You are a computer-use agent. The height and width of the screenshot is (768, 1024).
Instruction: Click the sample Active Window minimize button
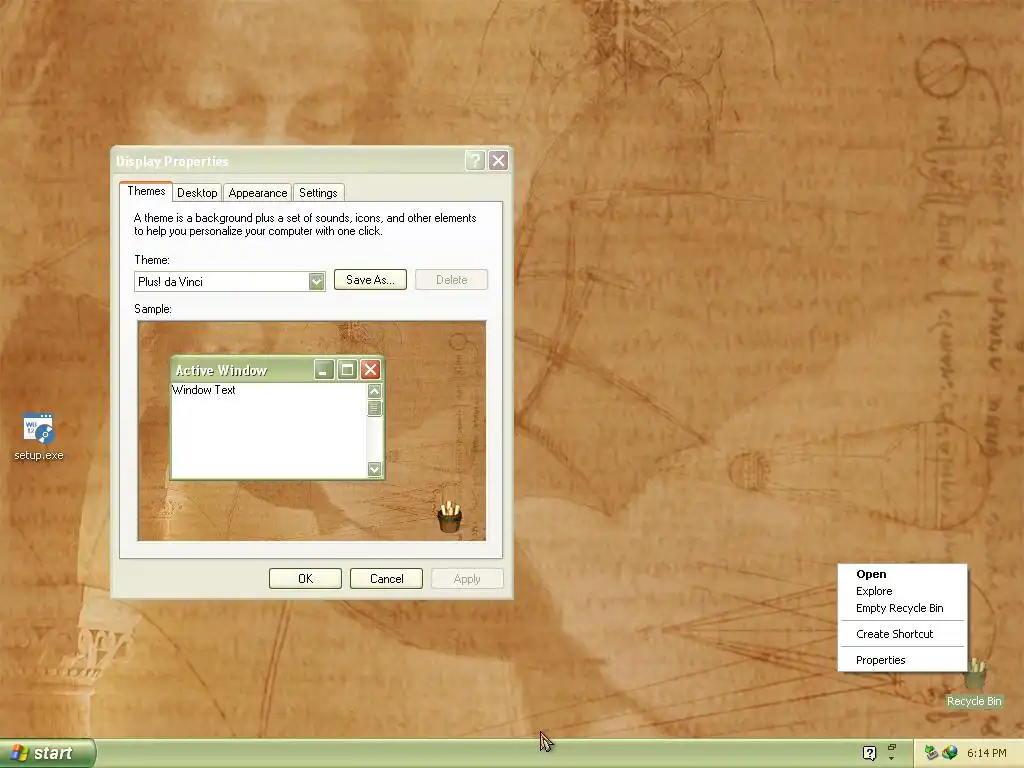tap(324, 370)
